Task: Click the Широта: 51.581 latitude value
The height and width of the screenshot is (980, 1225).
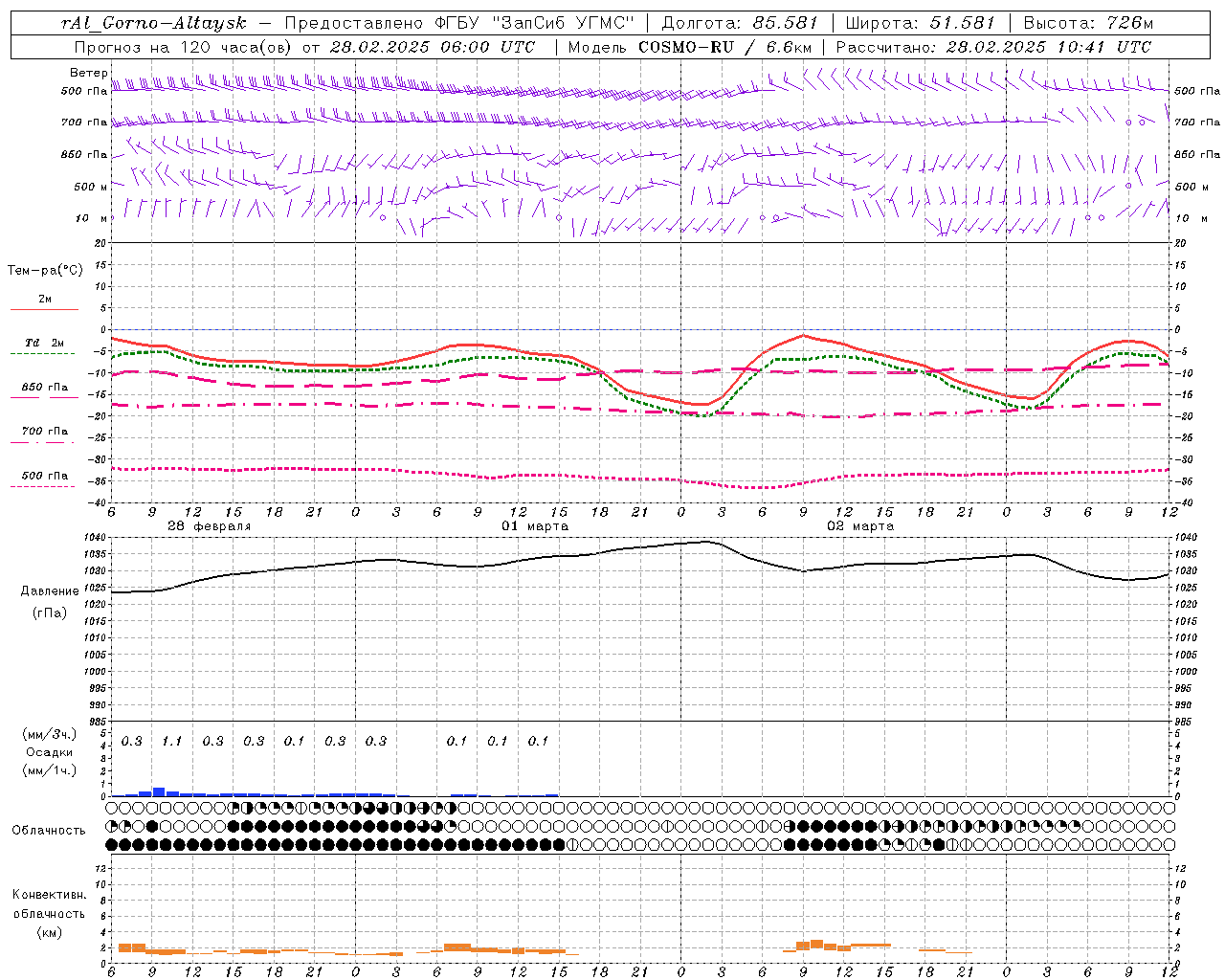Action: tap(920, 23)
